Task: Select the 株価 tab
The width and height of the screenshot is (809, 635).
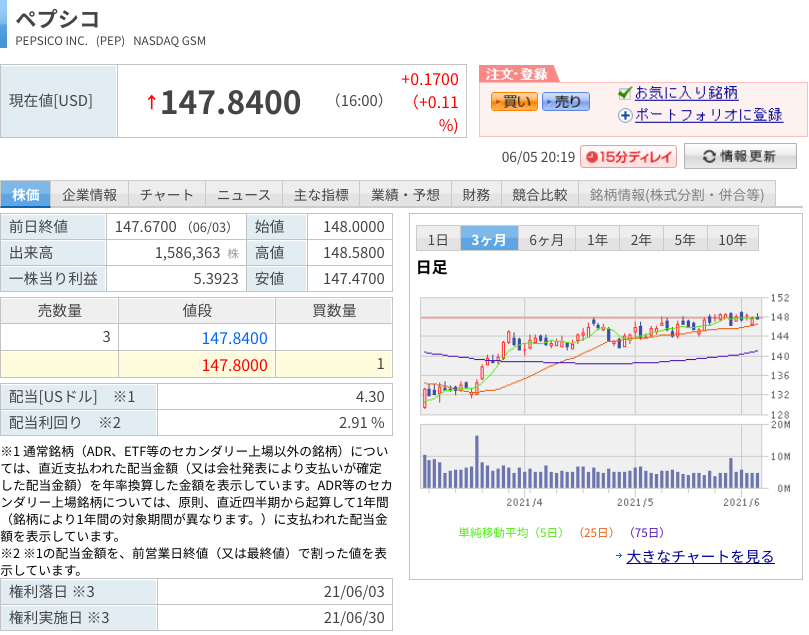Action: point(25,194)
